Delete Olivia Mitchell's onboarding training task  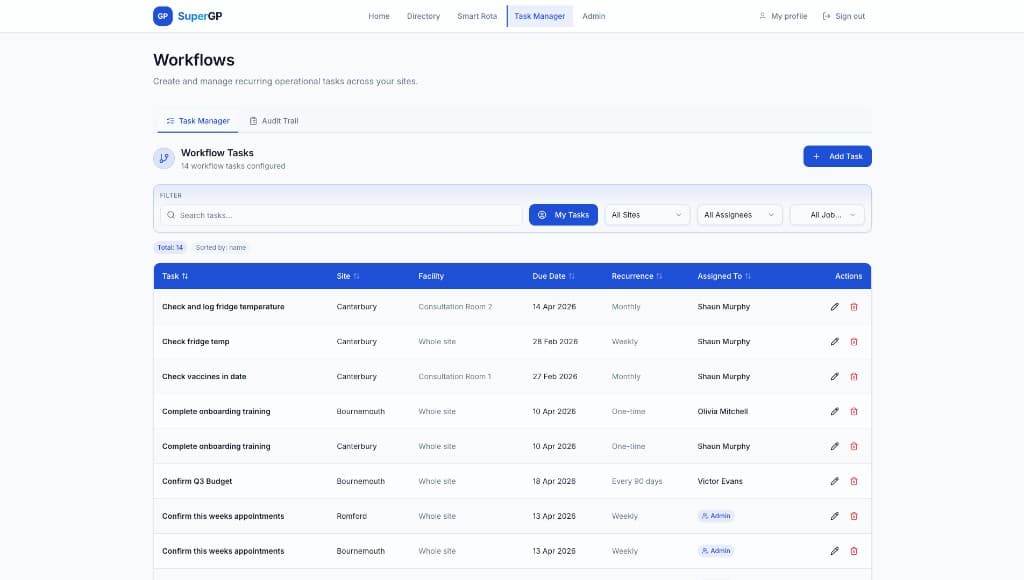(854, 411)
